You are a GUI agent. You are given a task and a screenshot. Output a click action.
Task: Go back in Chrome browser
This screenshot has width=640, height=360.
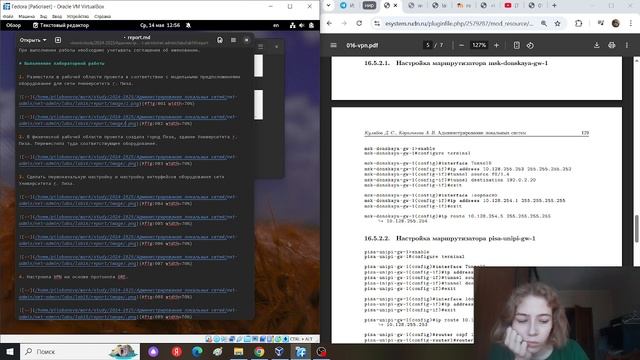pos(329,24)
